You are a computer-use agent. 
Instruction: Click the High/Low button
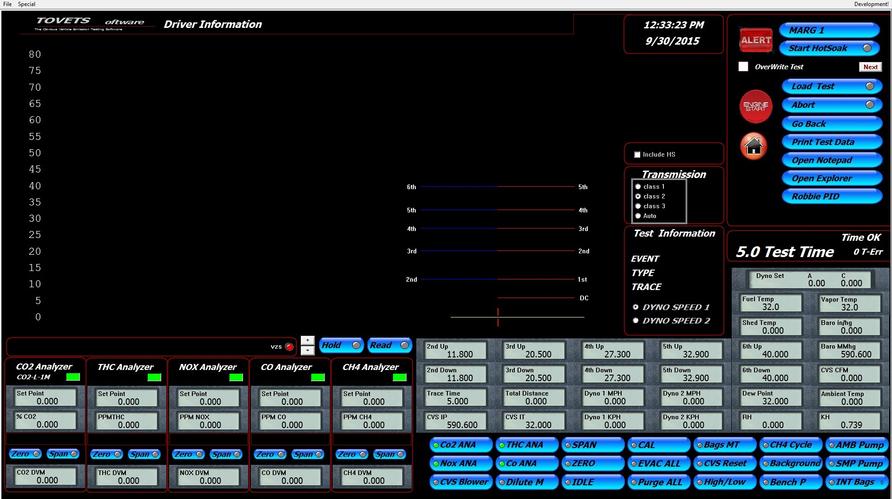point(725,482)
